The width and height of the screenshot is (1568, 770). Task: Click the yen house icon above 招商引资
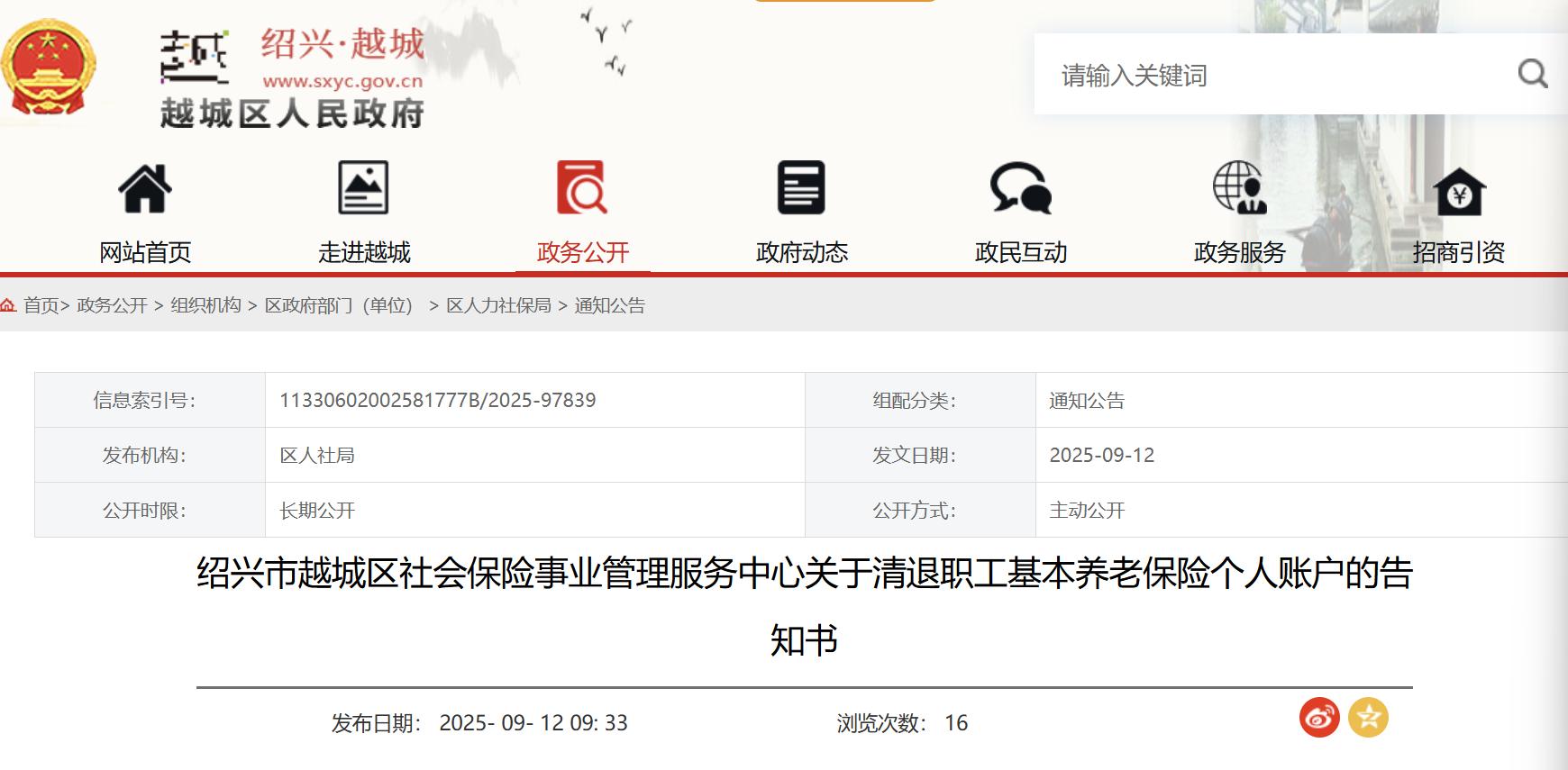(1459, 191)
